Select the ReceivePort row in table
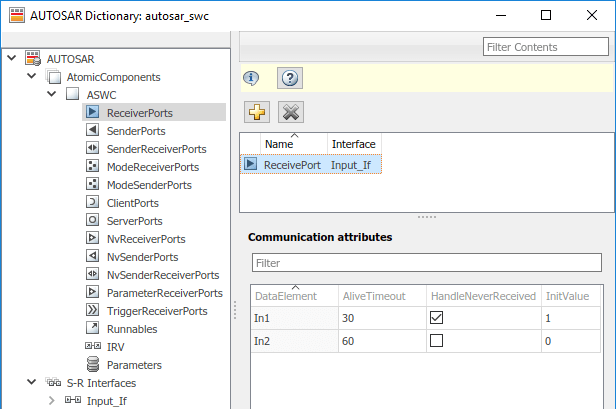The width and height of the screenshot is (616, 409). coord(292,164)
